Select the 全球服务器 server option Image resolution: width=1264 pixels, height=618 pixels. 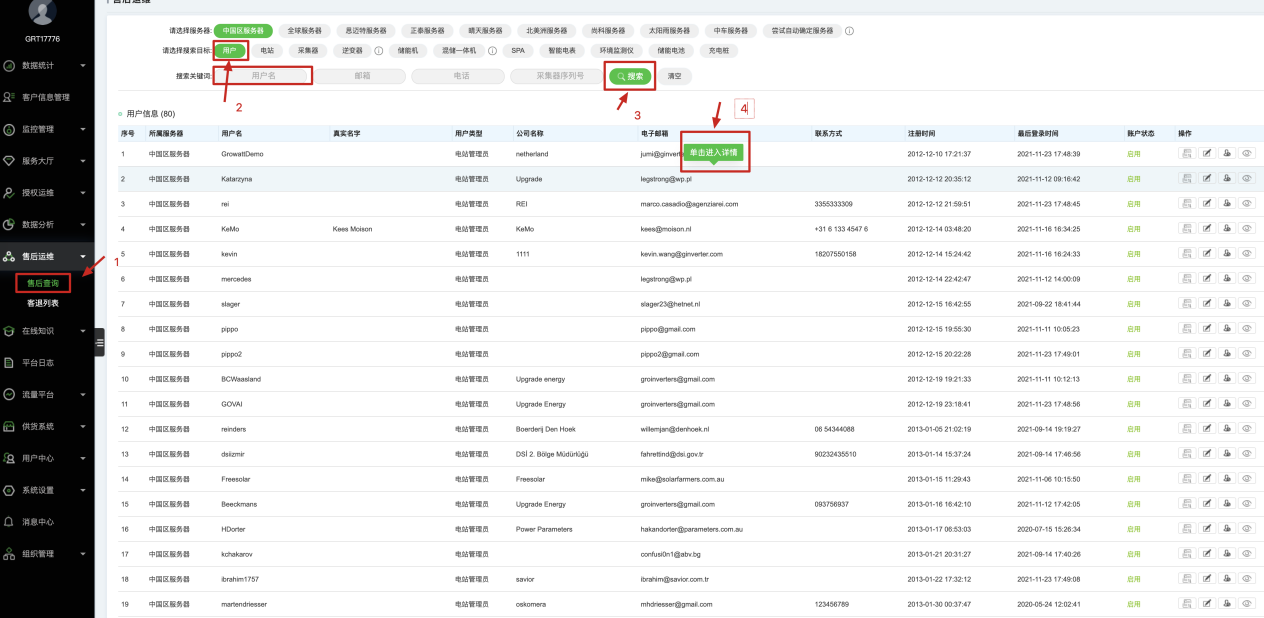[305, 31]
